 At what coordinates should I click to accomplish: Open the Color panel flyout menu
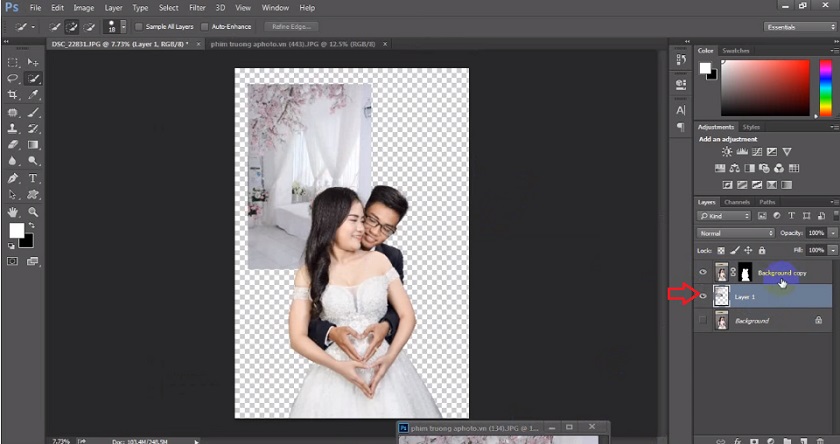coord(834,51)
